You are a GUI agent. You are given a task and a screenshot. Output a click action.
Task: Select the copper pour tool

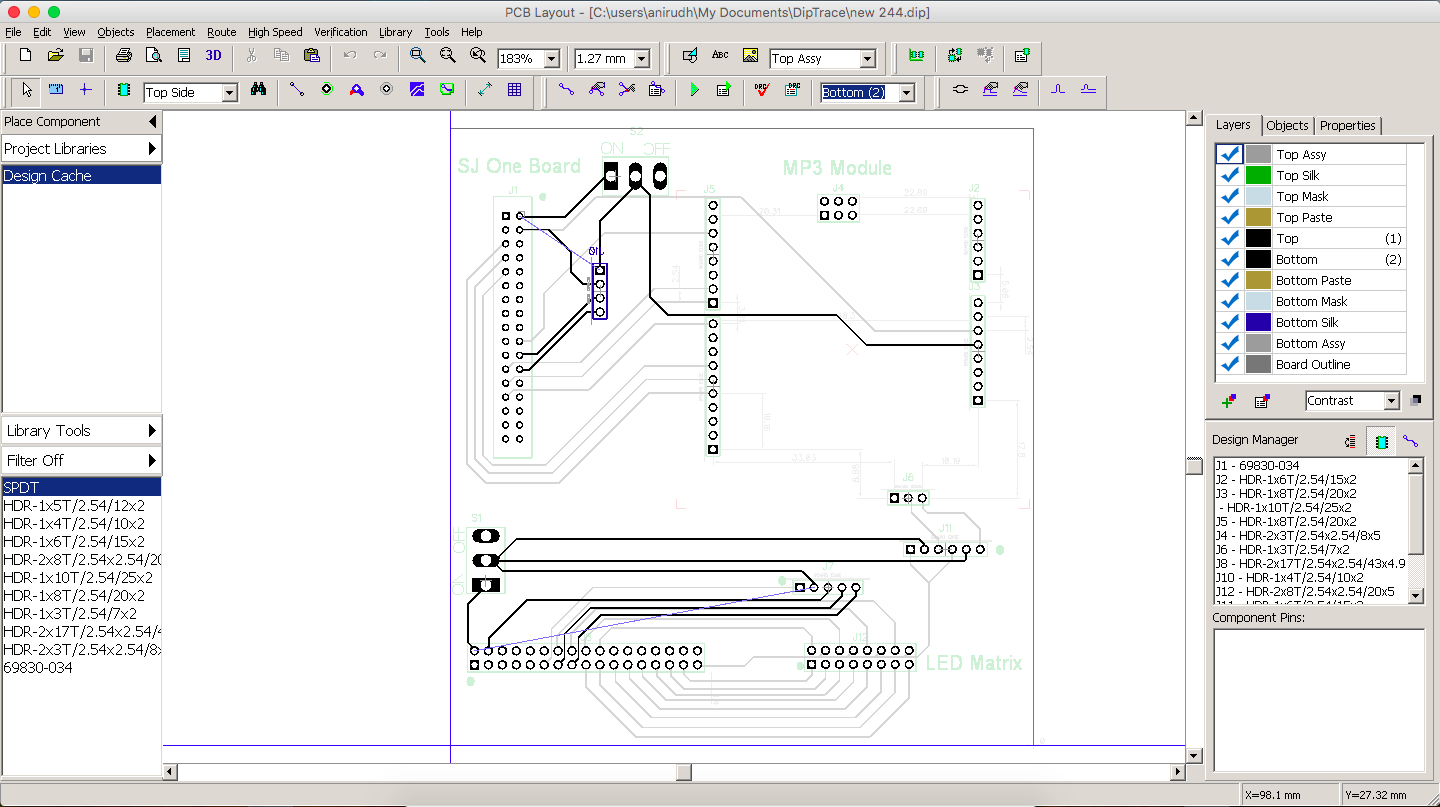[x=417, y=90]
